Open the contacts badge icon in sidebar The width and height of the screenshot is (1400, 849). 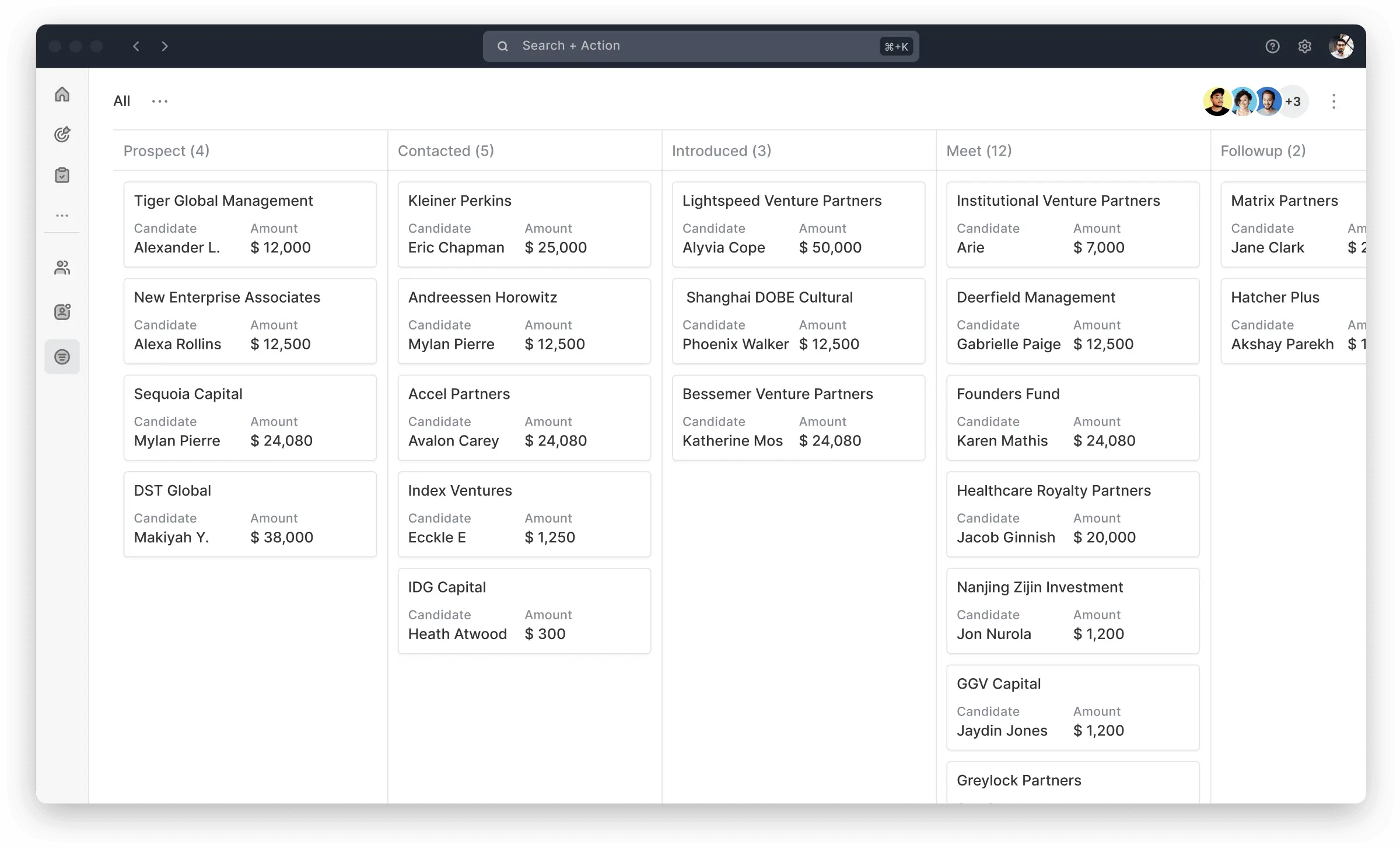click(62, 312)
